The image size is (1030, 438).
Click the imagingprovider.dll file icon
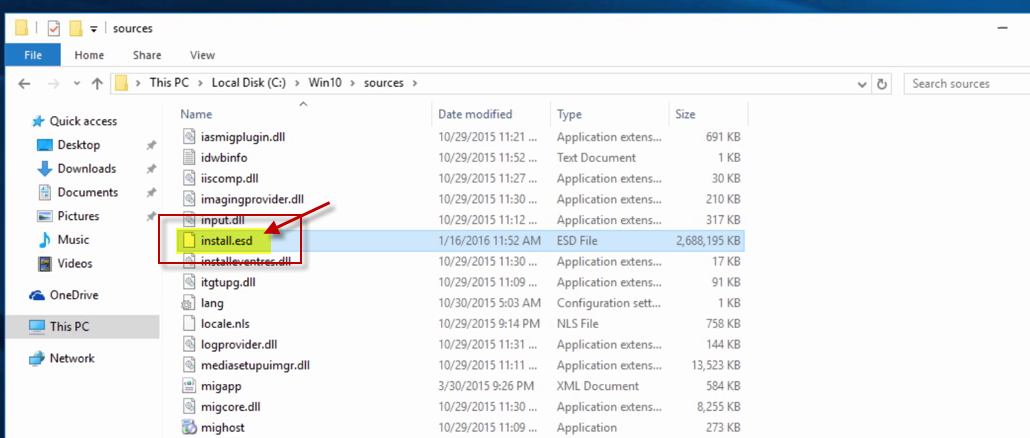189,199
